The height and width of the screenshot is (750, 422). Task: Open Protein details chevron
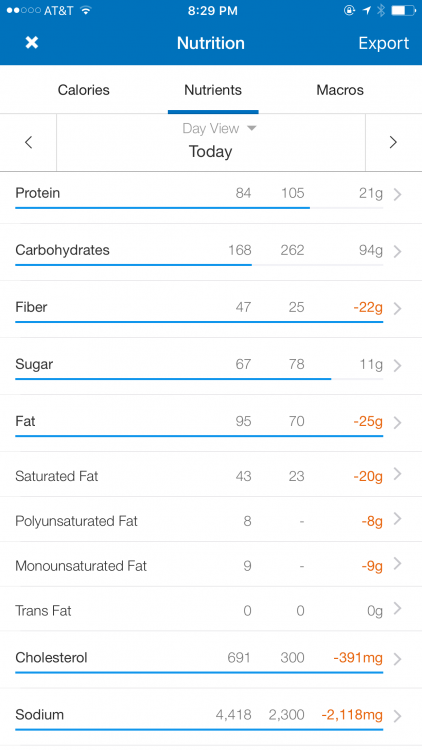coord(397,194)
